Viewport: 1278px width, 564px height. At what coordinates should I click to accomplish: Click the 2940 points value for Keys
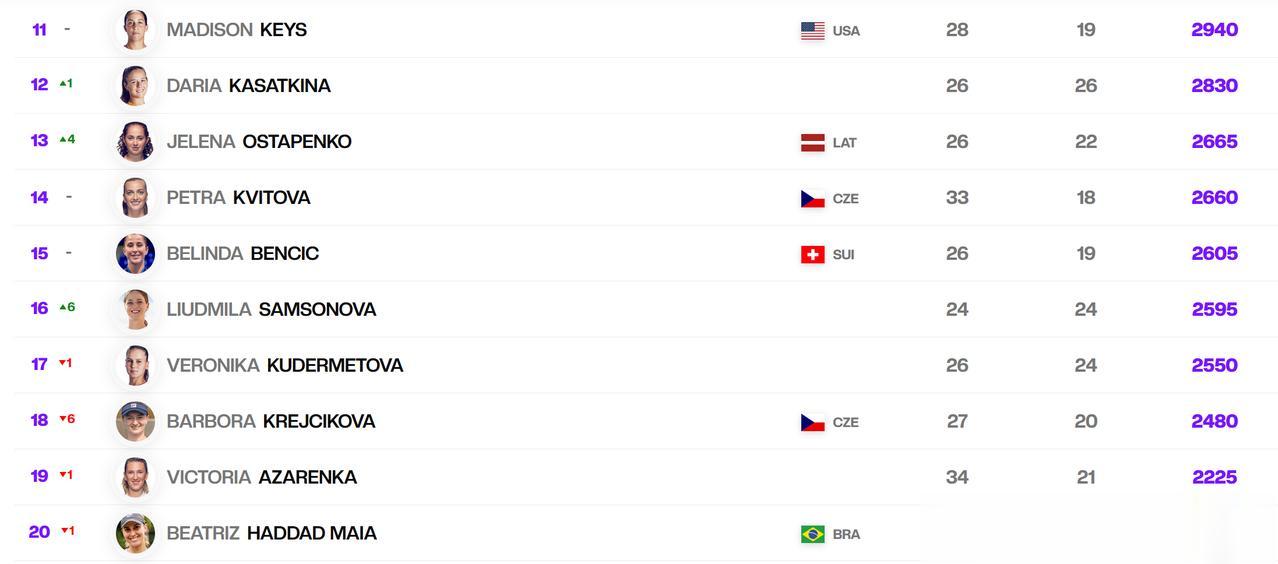tap(1215, 30)
